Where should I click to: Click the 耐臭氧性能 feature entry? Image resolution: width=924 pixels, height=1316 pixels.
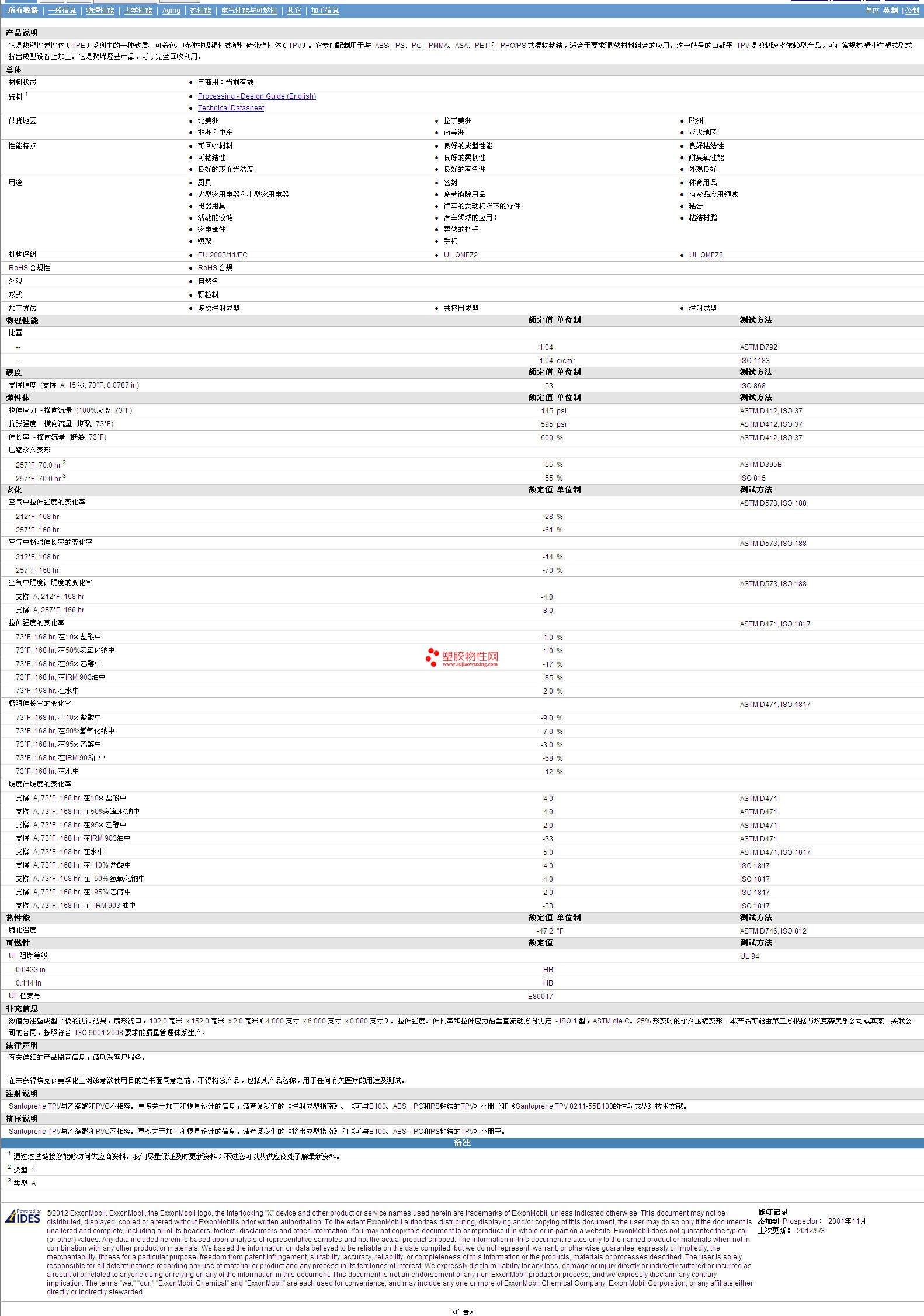click(706, 158)
